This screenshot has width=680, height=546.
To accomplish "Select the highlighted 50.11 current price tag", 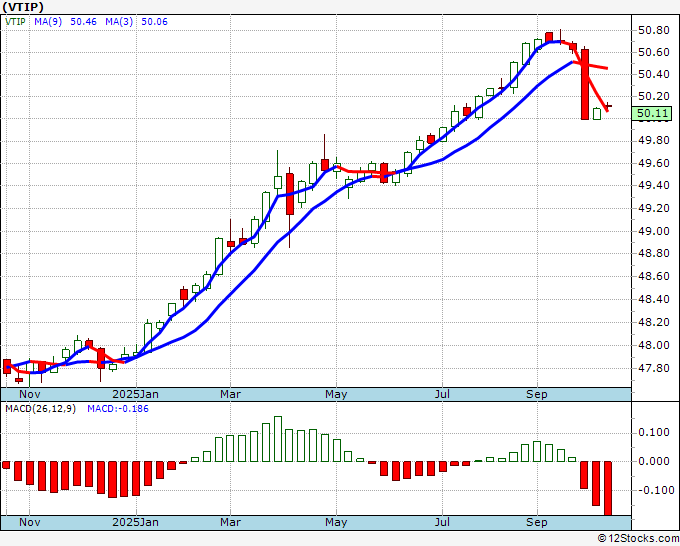I will click(x=652, y=114).
